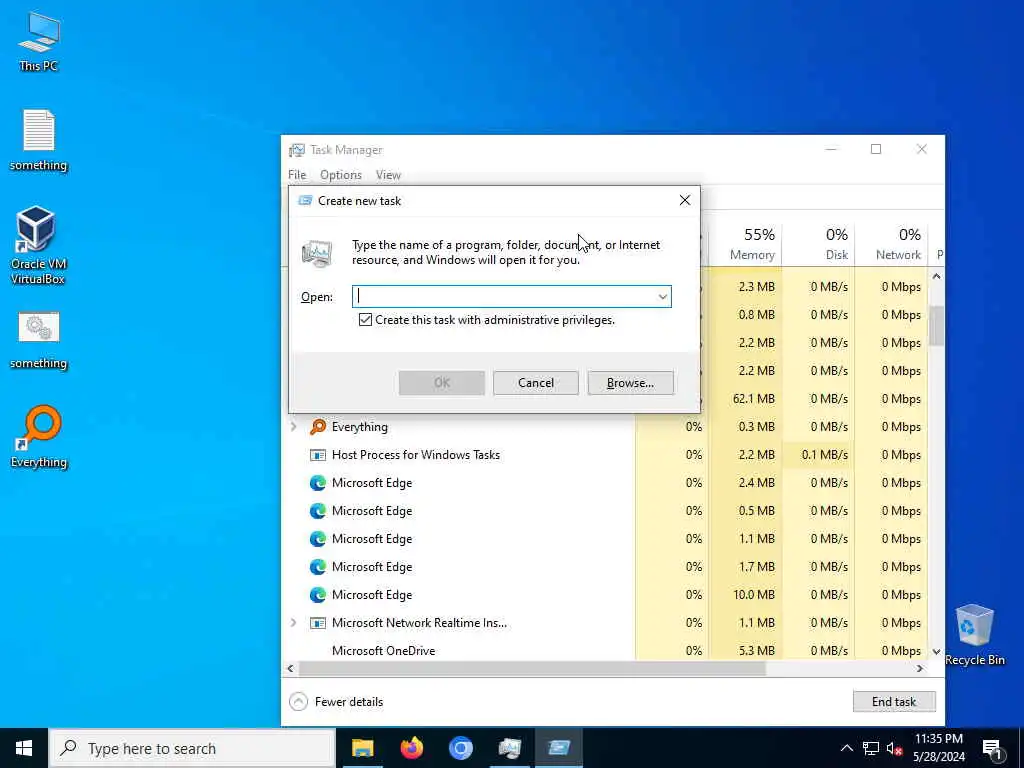Select the 'something' text document desktop icon
The width and height of the screenshot is (1024, 768).
[39, 140]
